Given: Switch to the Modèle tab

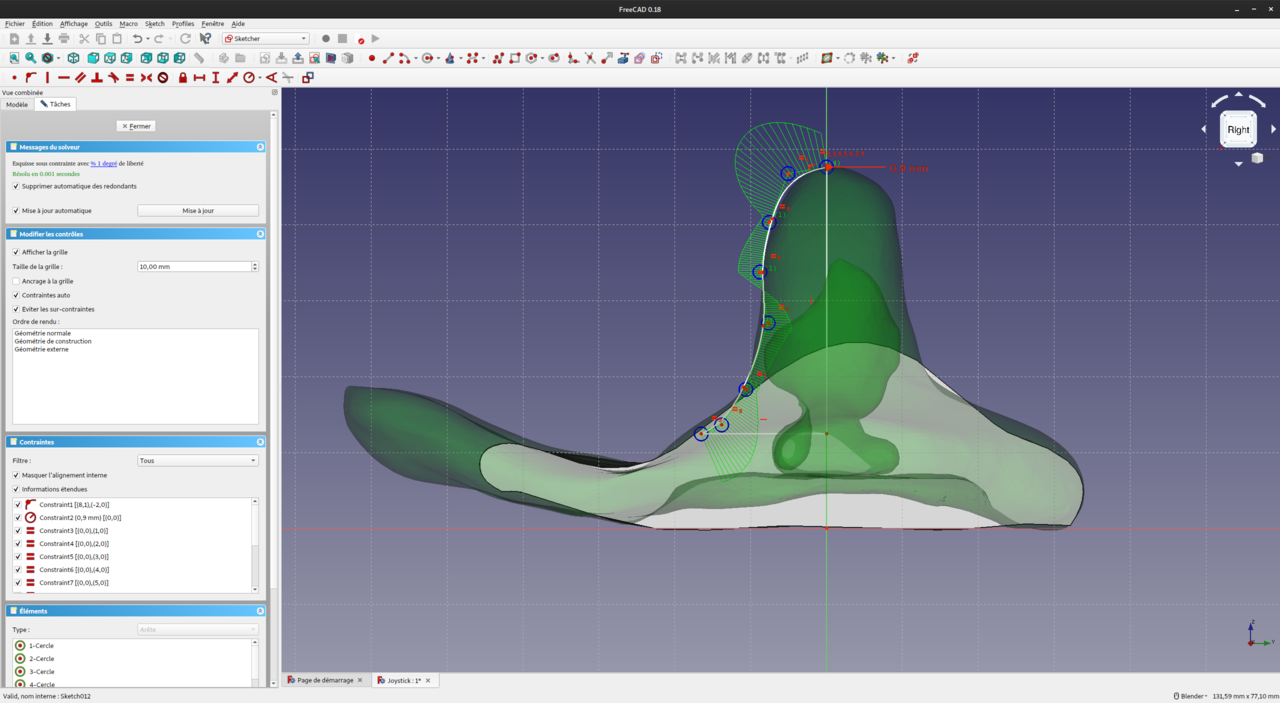Looking at the screenshot, I should pos(17,104).
